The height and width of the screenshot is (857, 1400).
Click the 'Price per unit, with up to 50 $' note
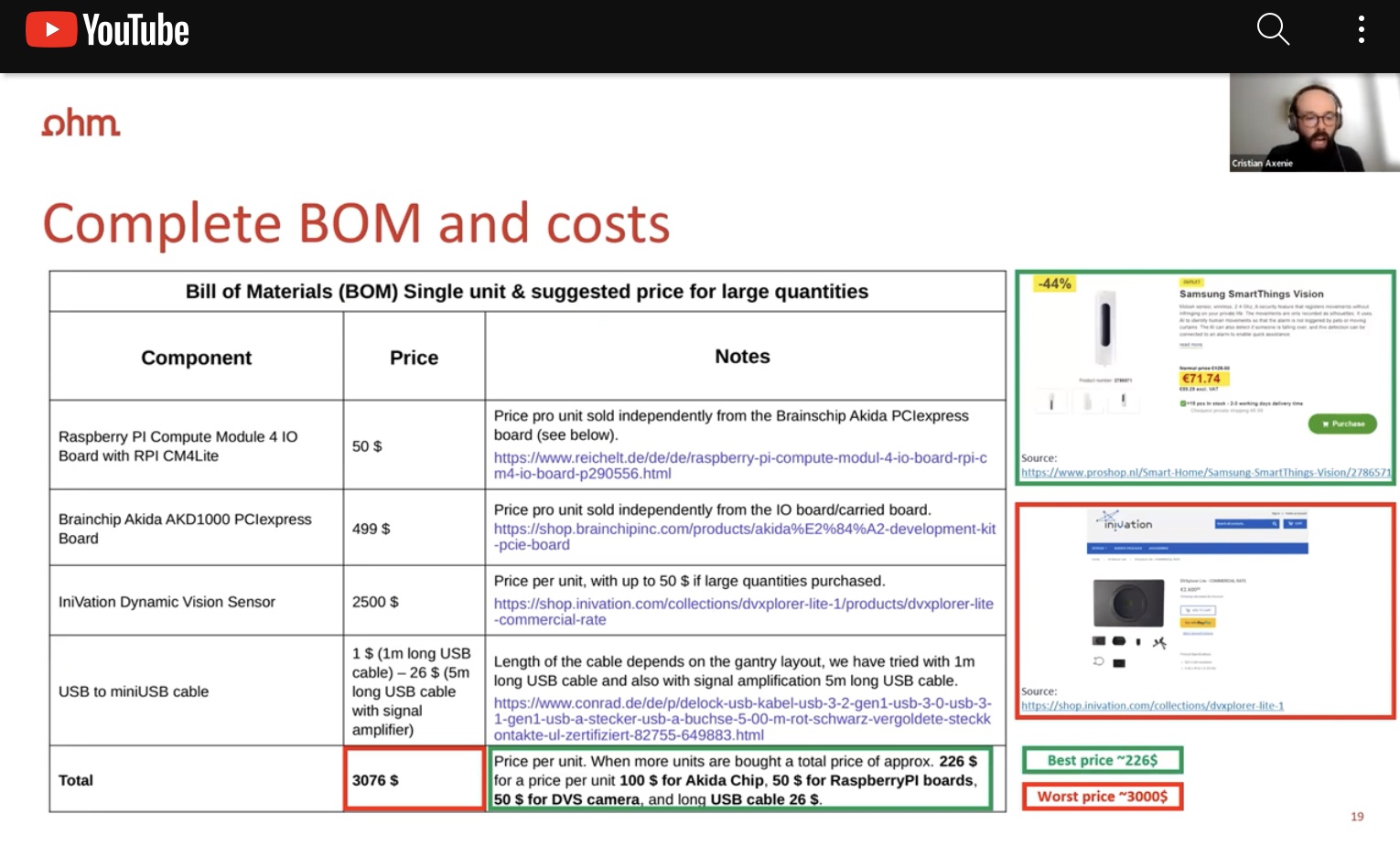[x=689, y=581]
